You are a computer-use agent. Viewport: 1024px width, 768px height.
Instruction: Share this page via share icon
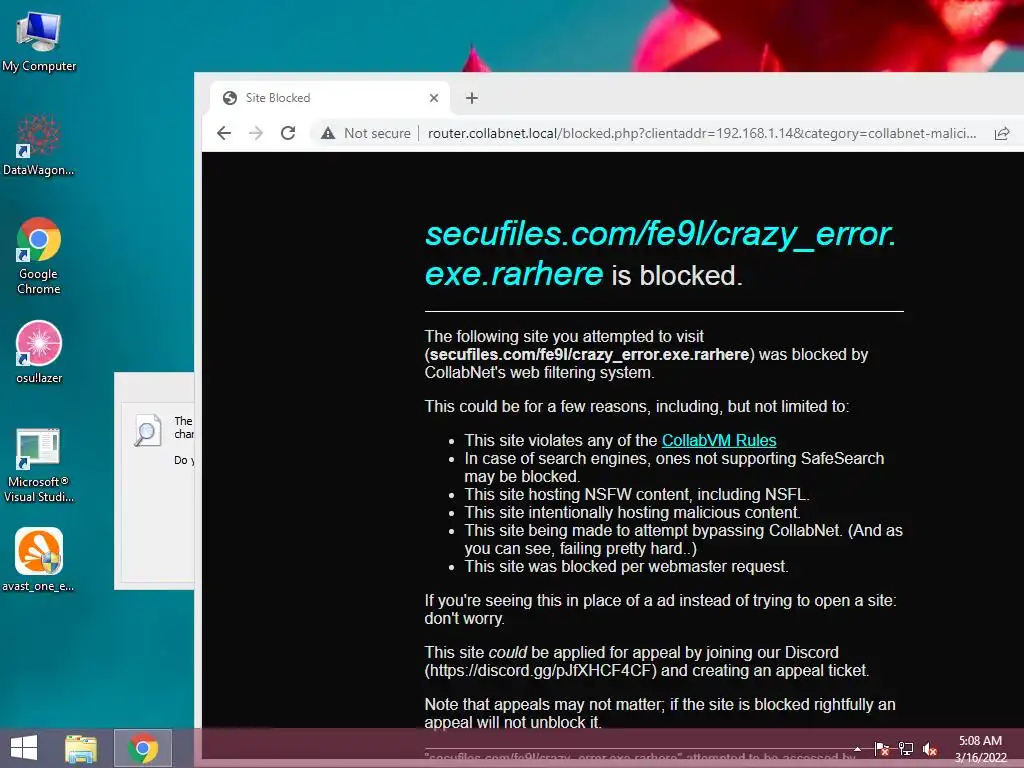tap(1002, 133)
